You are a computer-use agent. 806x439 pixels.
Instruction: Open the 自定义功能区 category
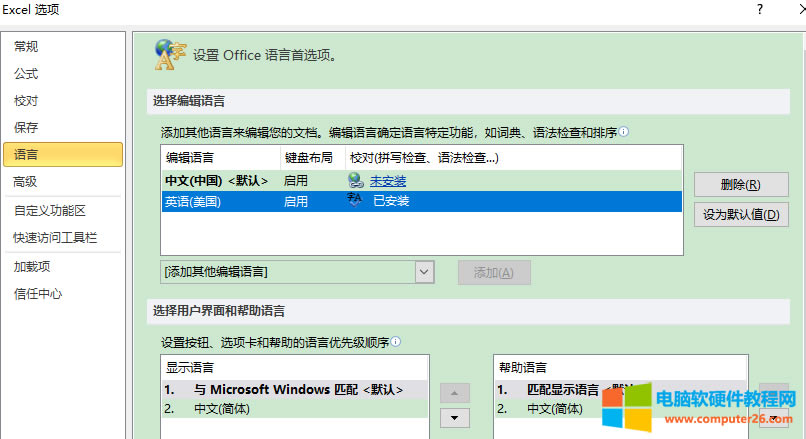tap(49, 210)
